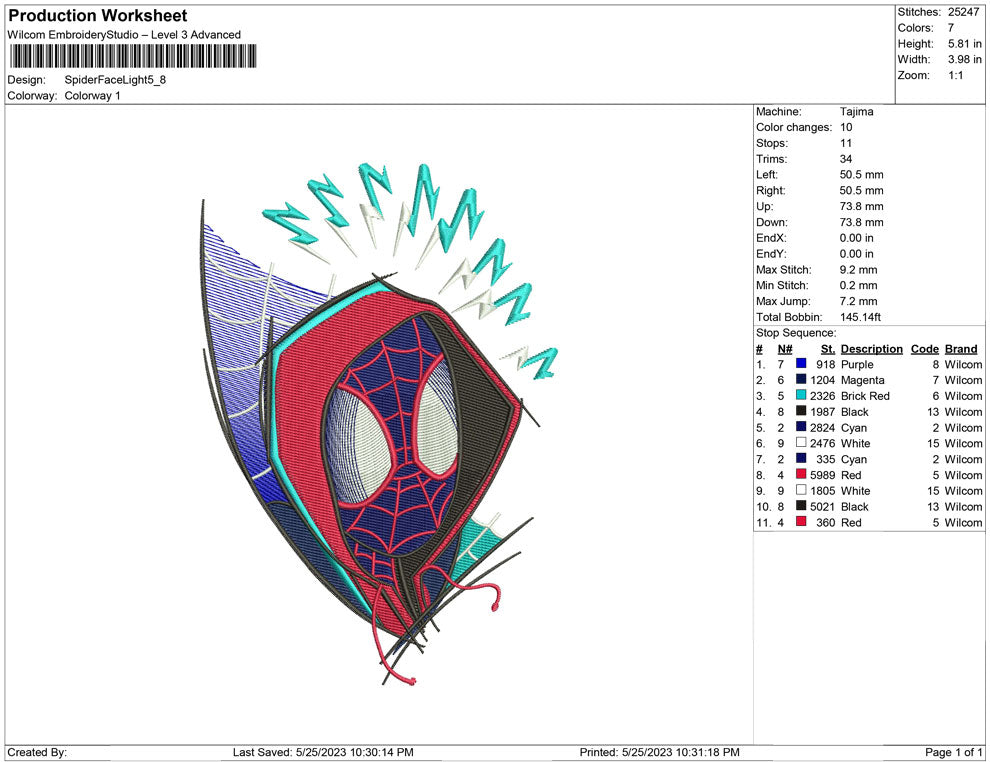The height and width of the screenshot is (762, 990).
Task: Click the Height value 5.81 in
Action: 965,44
